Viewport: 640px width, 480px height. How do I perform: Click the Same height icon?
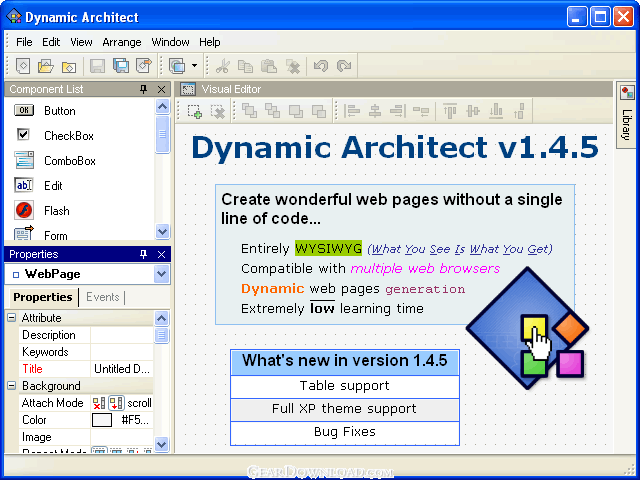click(519, 111)
